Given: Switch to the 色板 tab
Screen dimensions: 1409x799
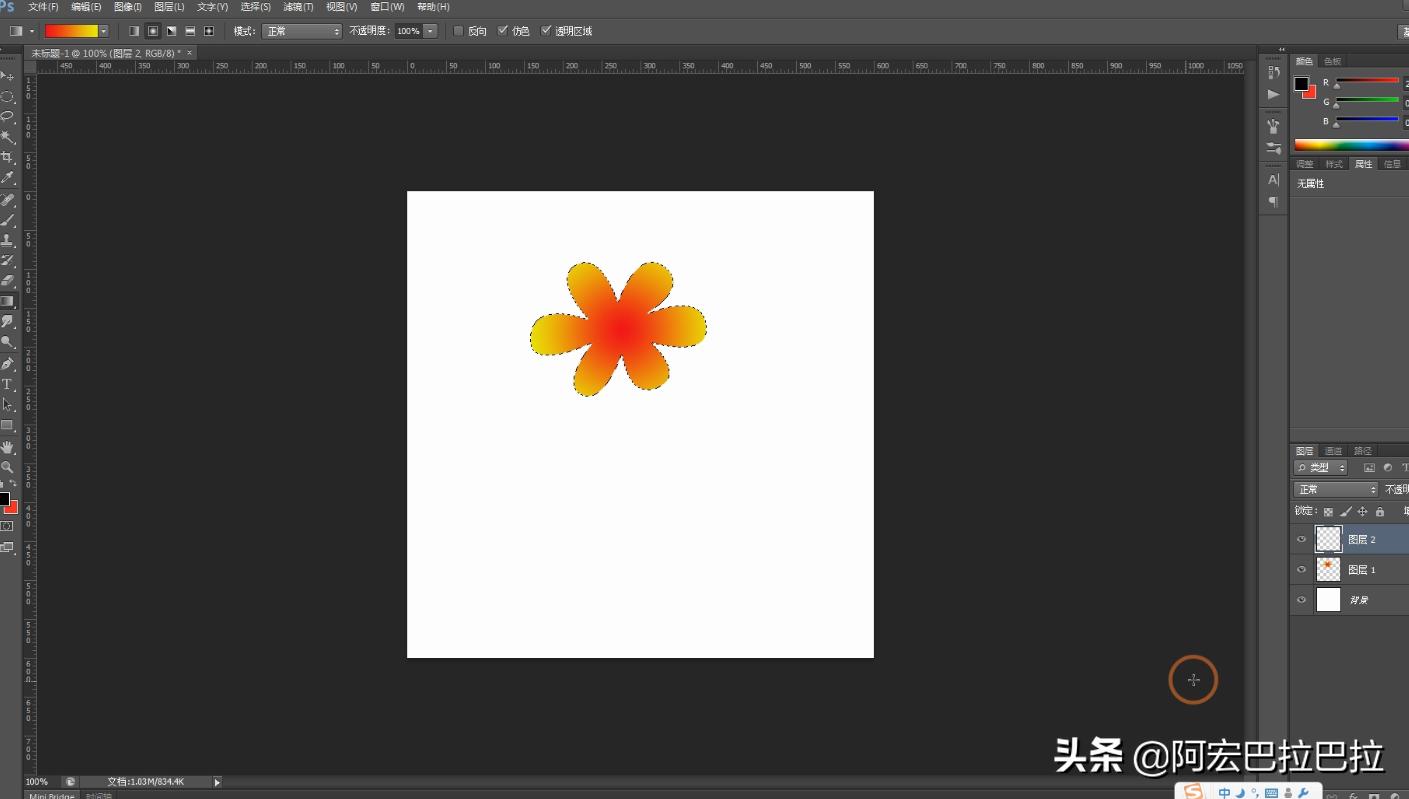Looking at the screenshot, I should (1333, 60).
